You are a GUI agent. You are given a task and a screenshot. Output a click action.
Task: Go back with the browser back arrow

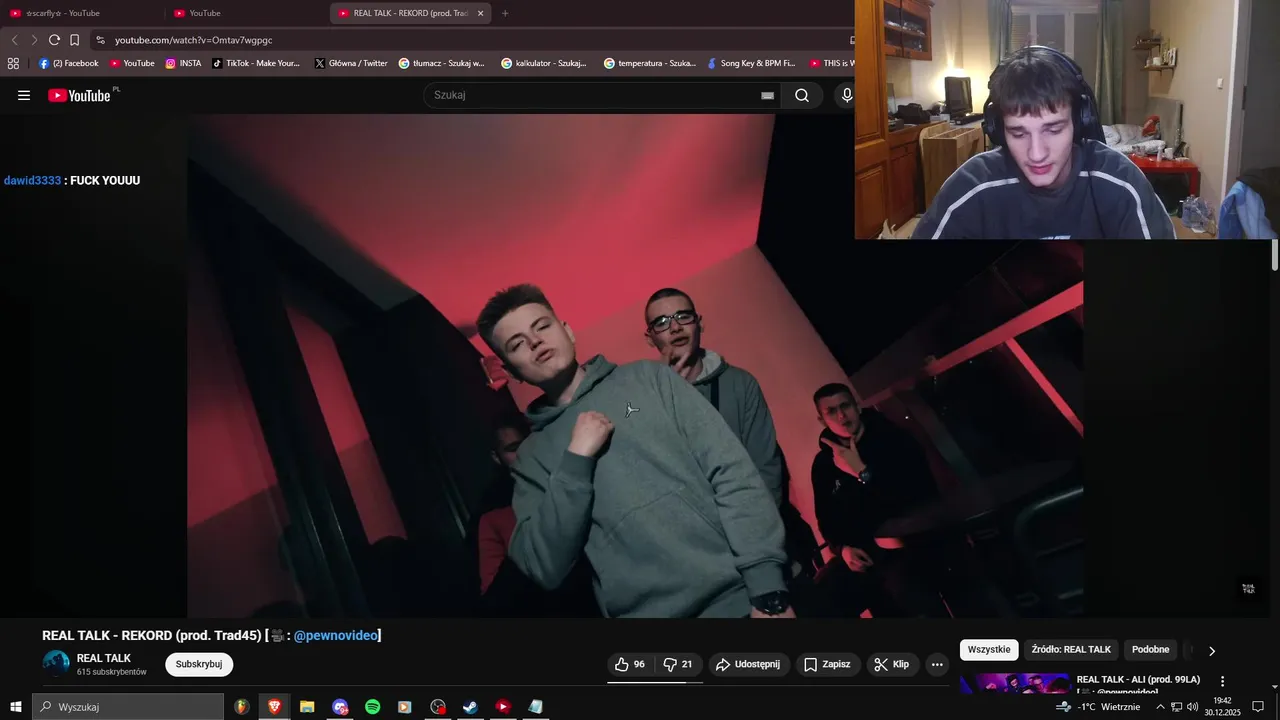pyautogui.click(x=14, y=40)
